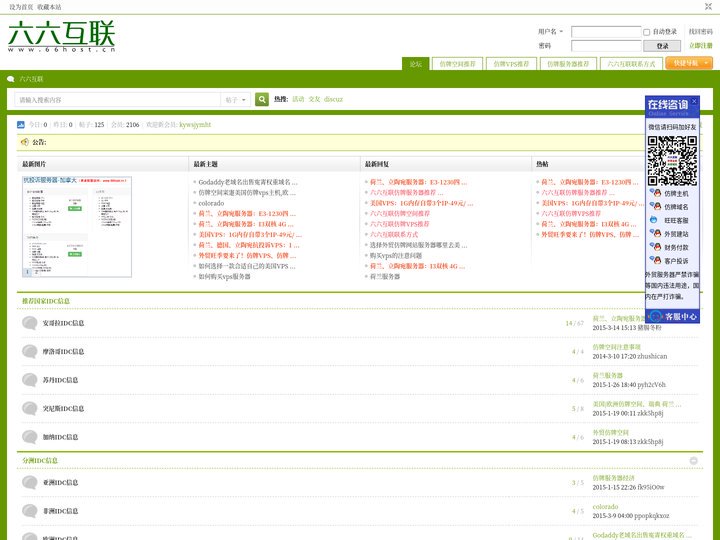Select the 仿牌VPS推荐 tab
Image resolution: width=720 pixels, height=540 pixels.
tap(511, 64)
